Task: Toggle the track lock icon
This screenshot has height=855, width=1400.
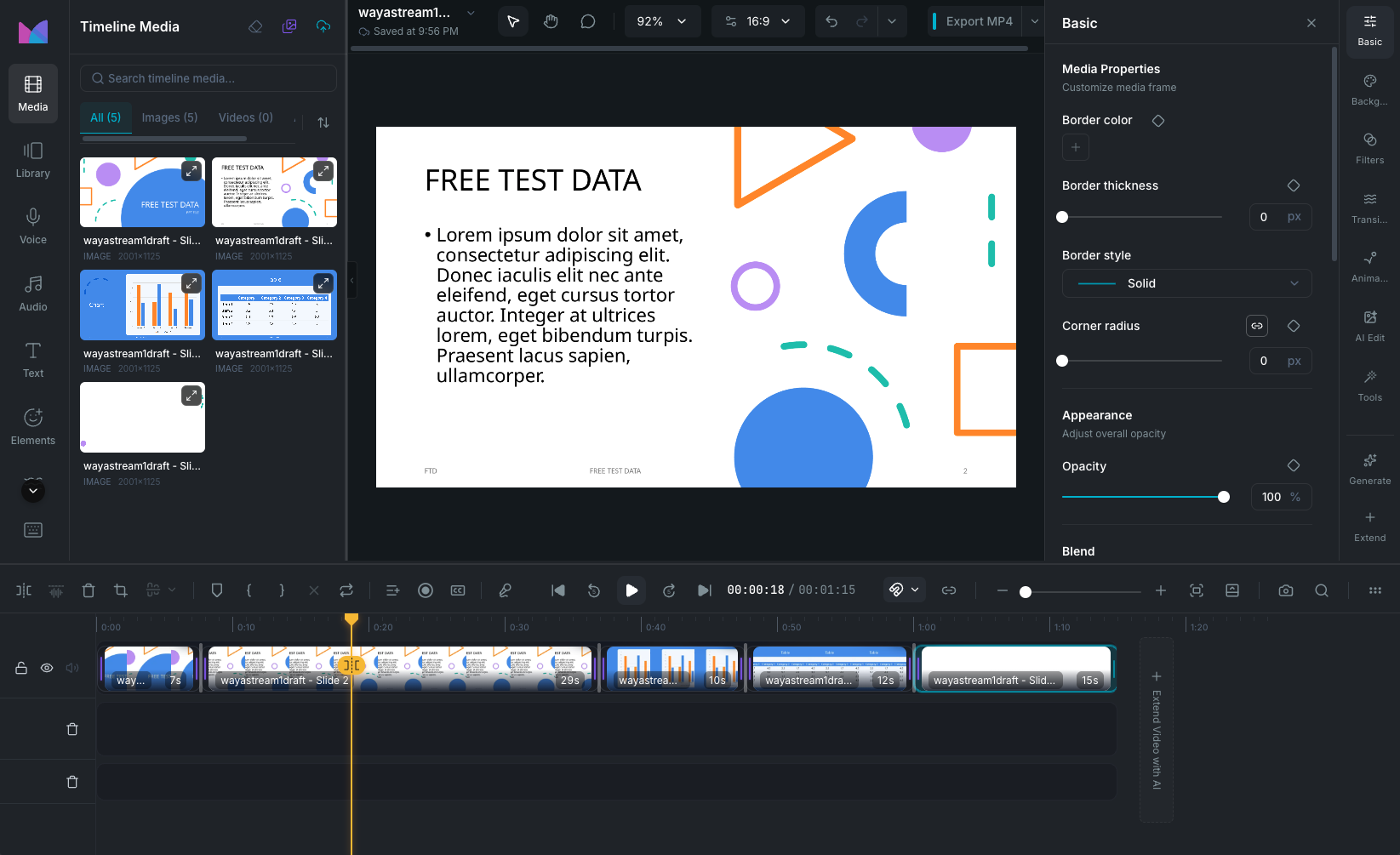Action: [21, 668]
